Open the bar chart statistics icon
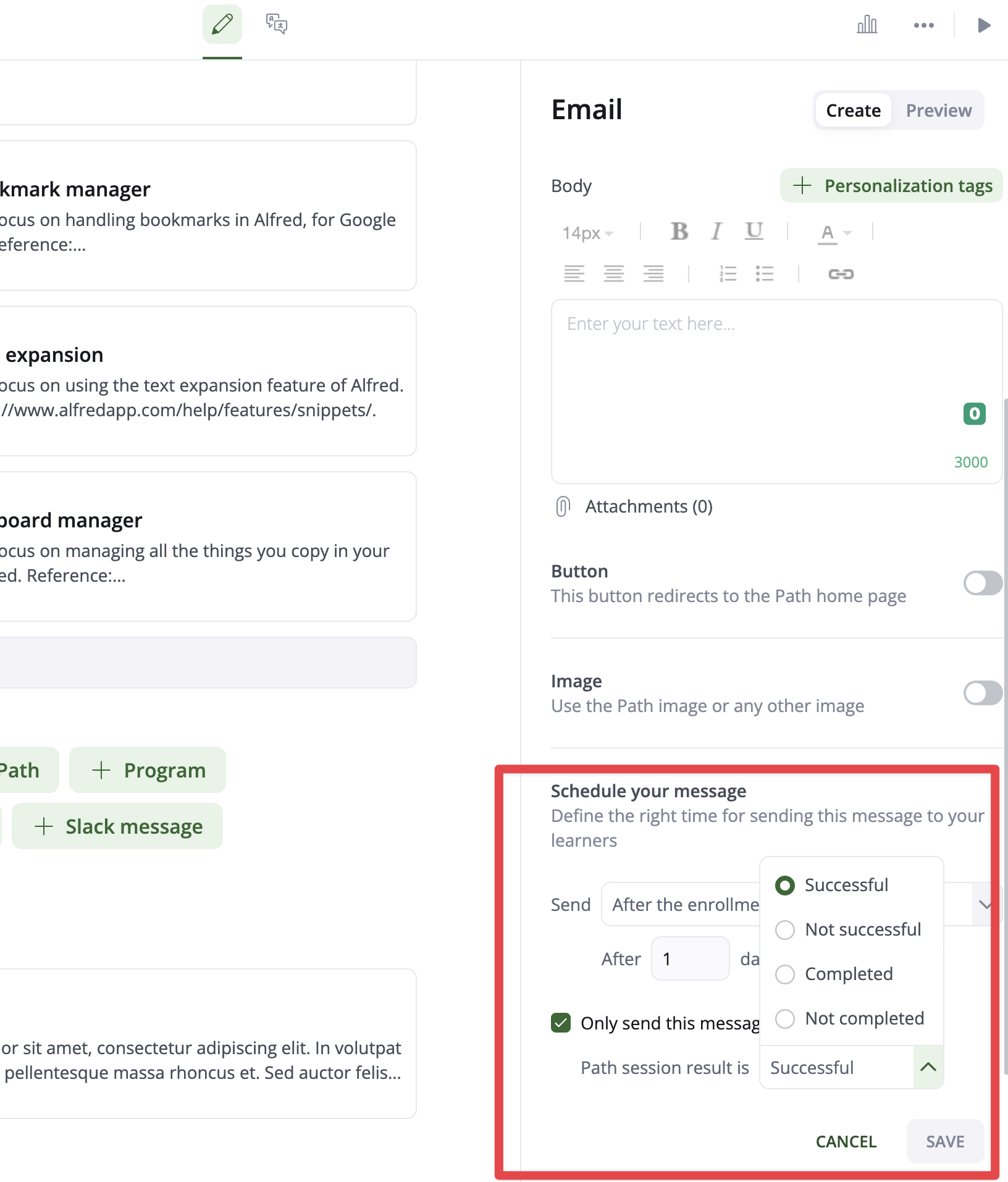Image resolution: width=1008 pixels, height=1182 pixels. point(867,25)
